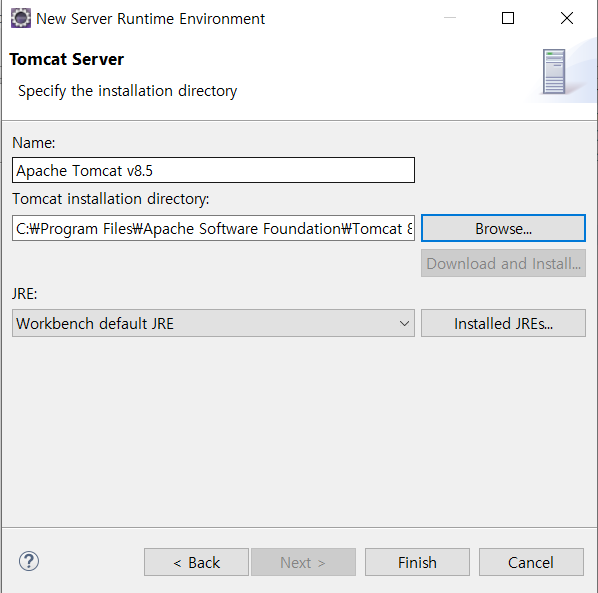Go back with the Back button
This screenshot has height=593, width=598.
point(196,562)
